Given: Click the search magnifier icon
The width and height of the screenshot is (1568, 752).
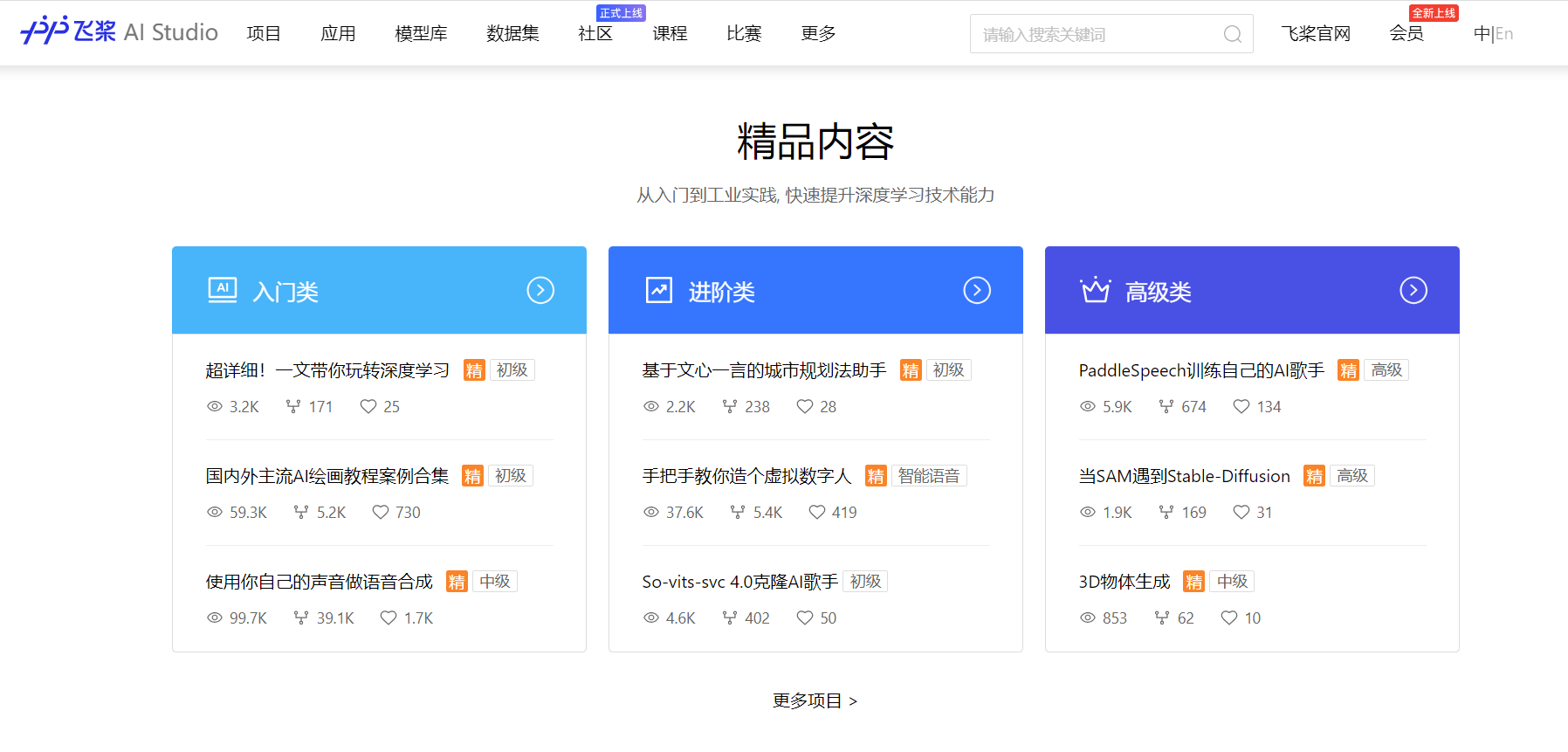Looking at the screenshot, I should coord(1232,34).
